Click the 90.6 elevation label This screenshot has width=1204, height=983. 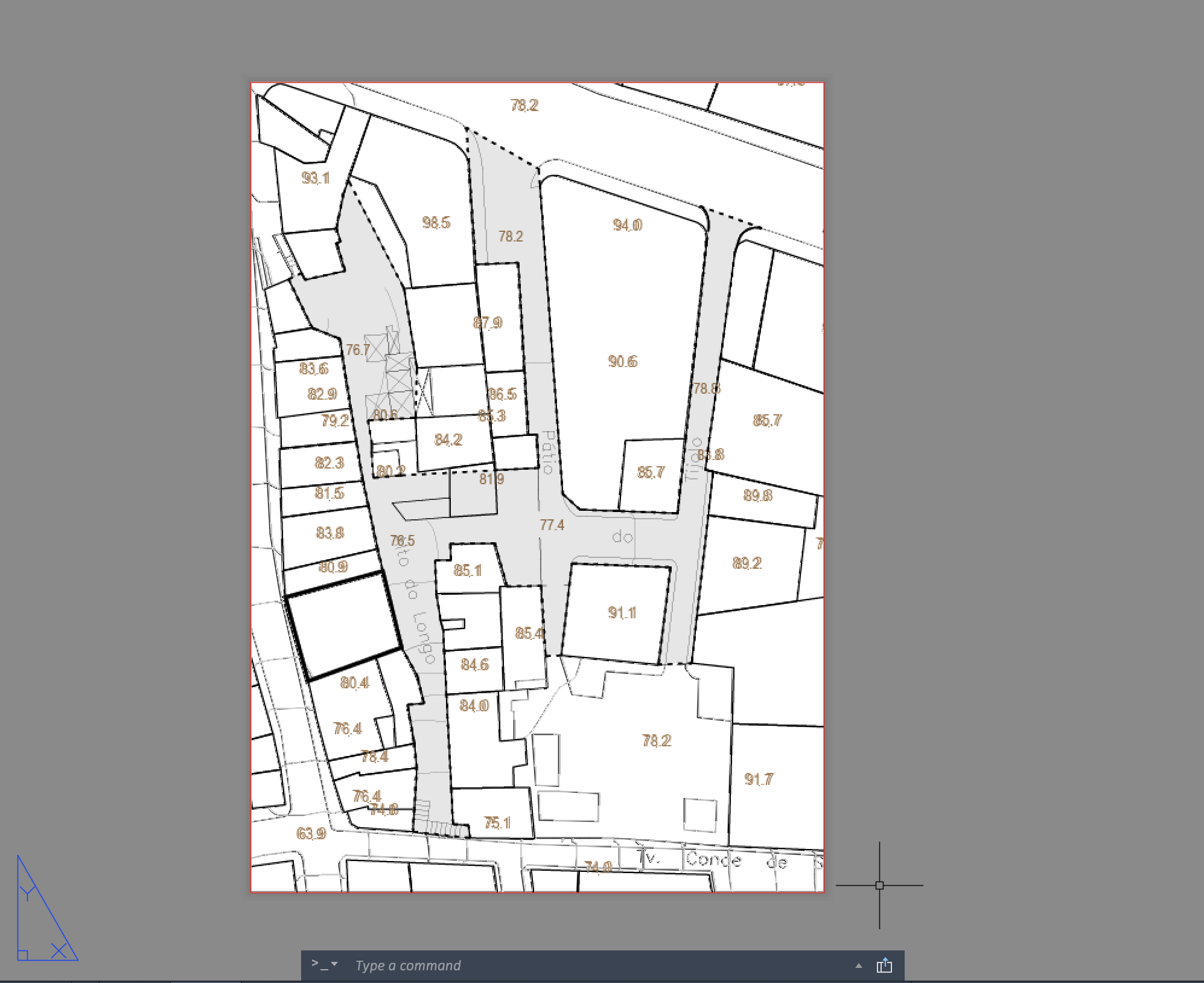coord(623,362)
